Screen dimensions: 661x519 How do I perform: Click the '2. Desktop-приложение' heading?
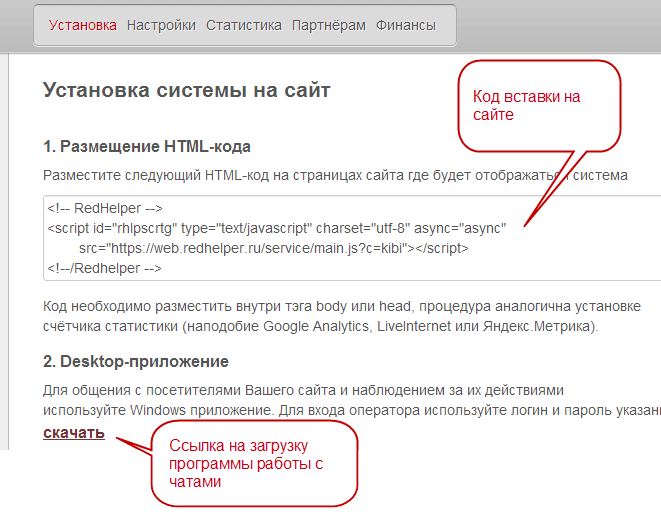pos(136,362)
